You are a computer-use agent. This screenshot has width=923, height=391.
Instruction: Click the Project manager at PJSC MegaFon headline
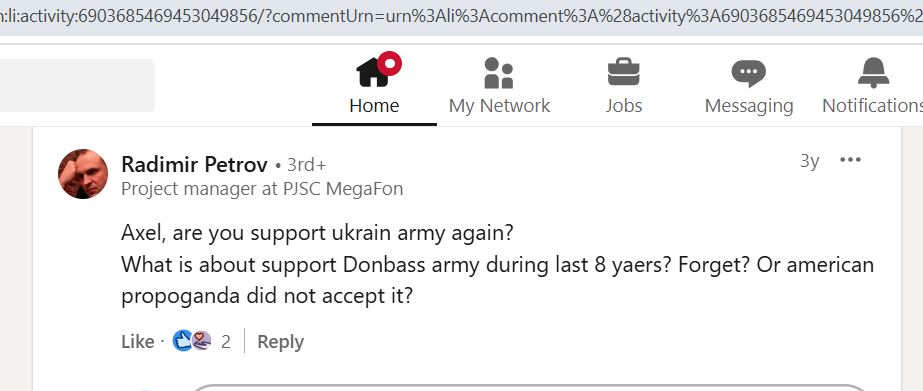(x=262, y=189)
